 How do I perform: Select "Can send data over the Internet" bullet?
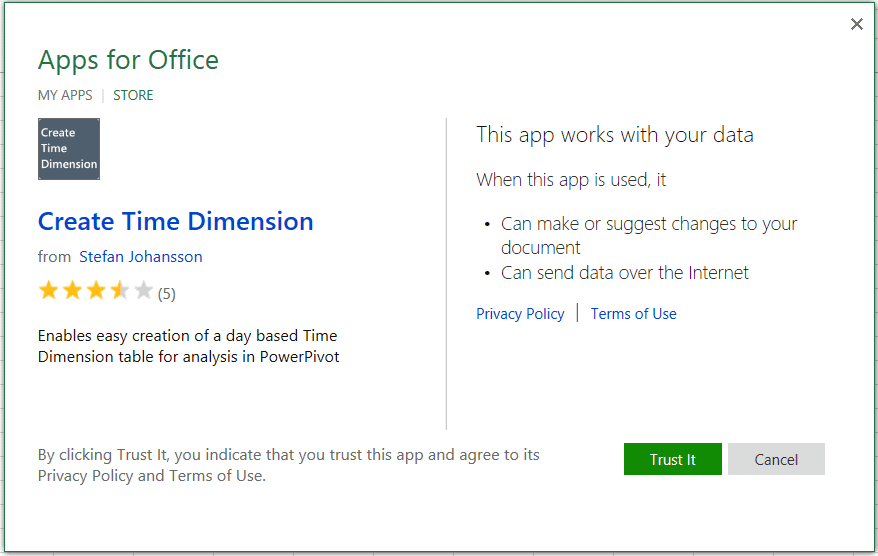(x=624, y=273)
